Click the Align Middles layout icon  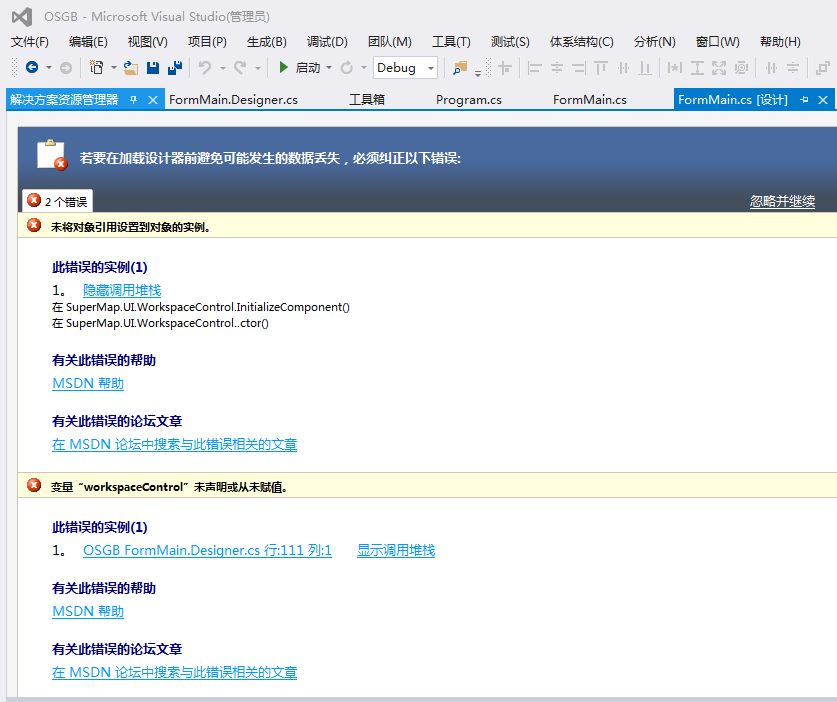pos(623,68)
